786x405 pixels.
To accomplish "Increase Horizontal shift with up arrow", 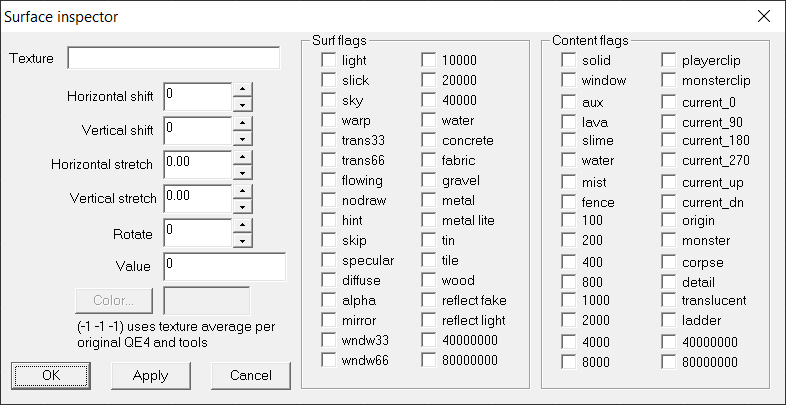I will pyautogui.click(x=242, y=90).
